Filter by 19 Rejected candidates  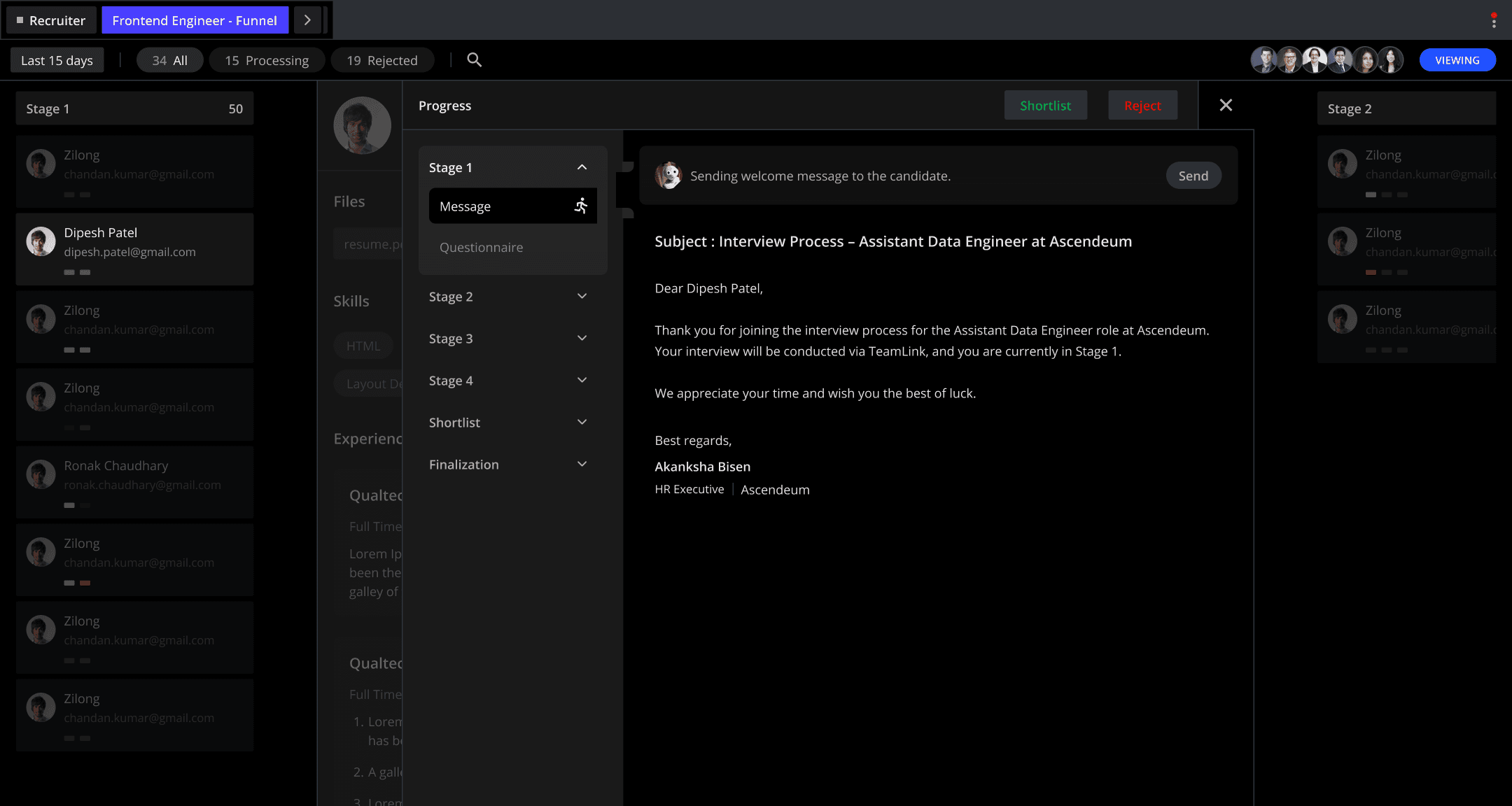(x=382, y=60)
